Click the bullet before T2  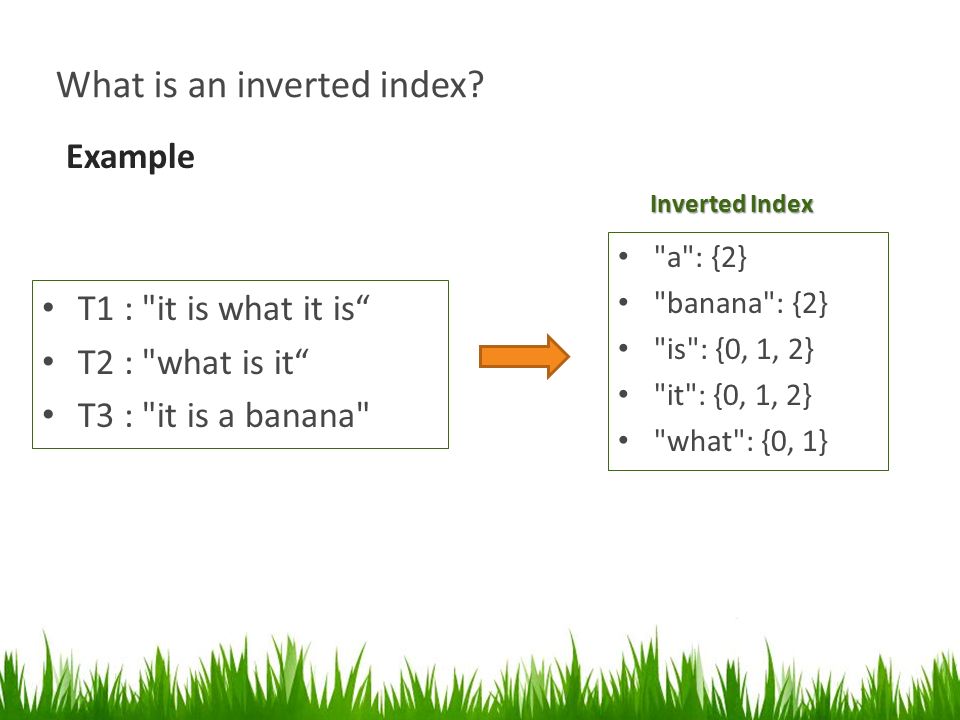[x=49, y=361]
